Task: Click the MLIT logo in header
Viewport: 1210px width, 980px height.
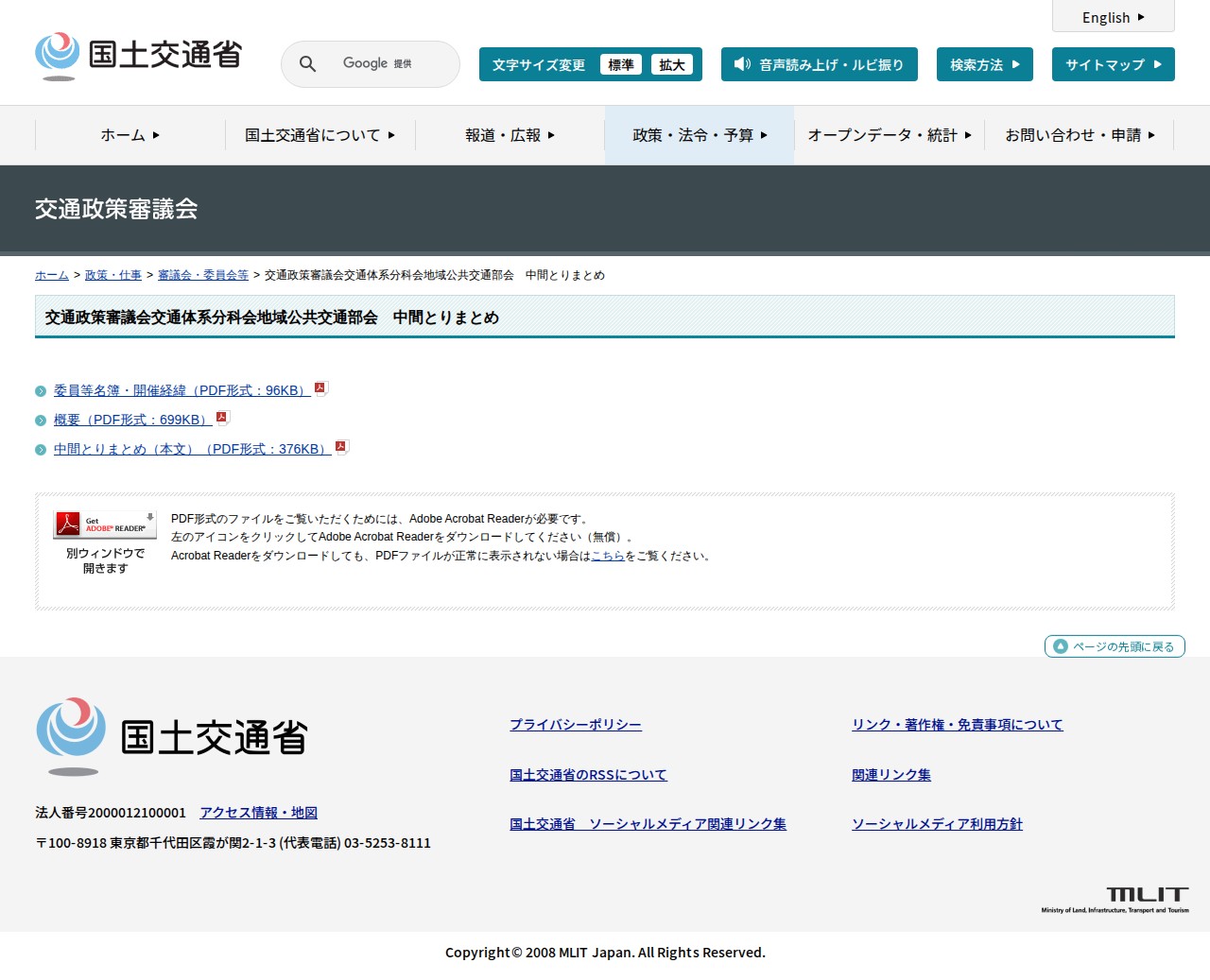Action: coord(138,56)
